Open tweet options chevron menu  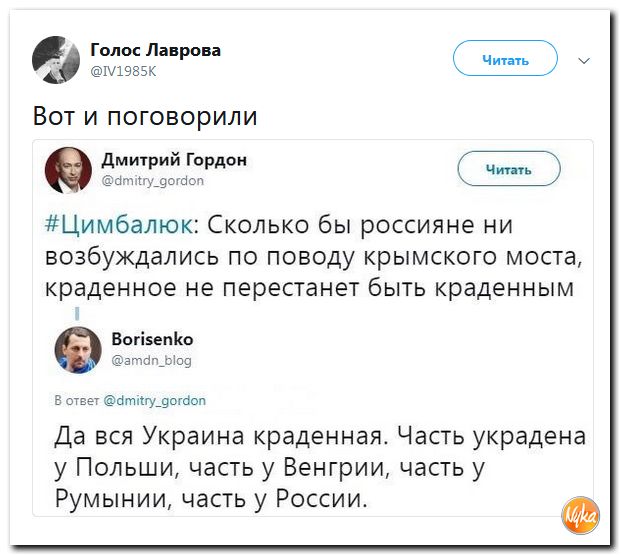(x=585, y=60)
